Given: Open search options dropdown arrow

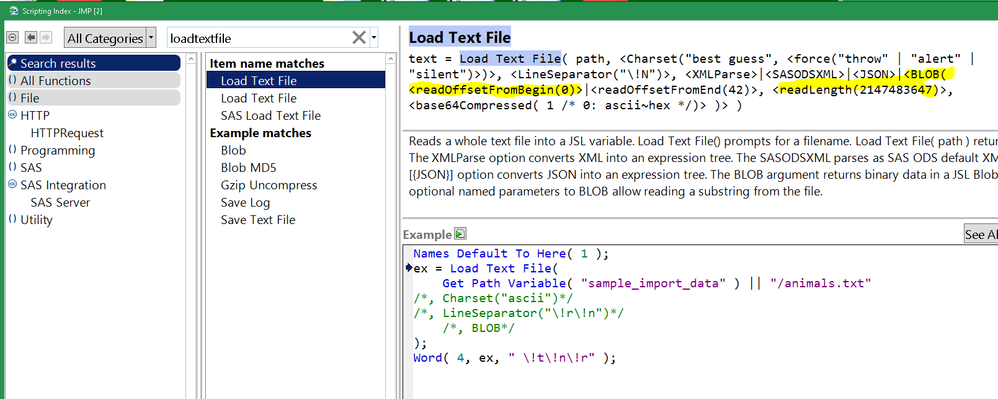Looking at the screenshot, I should click(374, 38).
